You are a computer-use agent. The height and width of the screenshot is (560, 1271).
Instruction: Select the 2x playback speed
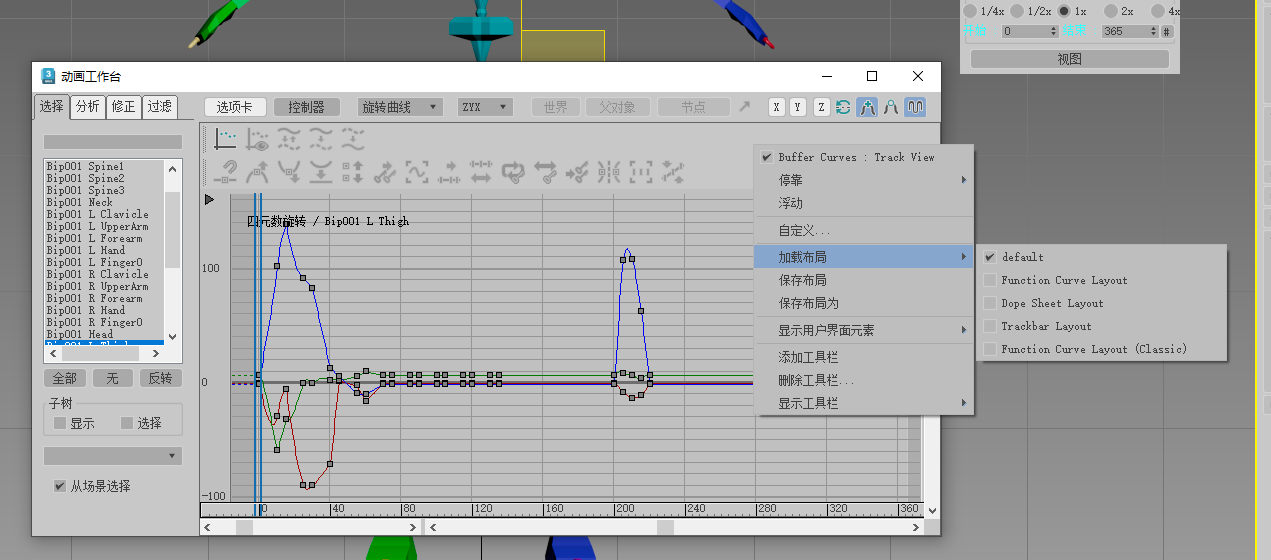1111,11
